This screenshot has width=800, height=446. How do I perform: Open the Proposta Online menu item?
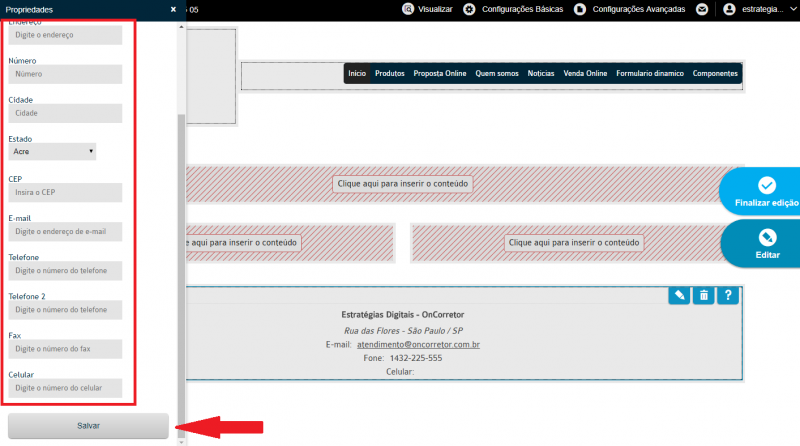pyautogui.click(x=440, y=73)
